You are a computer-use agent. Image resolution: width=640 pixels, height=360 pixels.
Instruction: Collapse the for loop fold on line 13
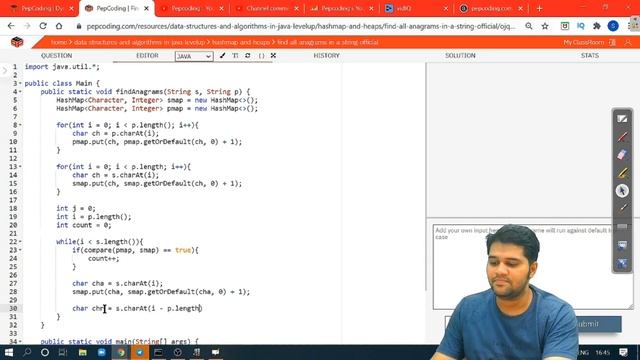coord(20,167)
